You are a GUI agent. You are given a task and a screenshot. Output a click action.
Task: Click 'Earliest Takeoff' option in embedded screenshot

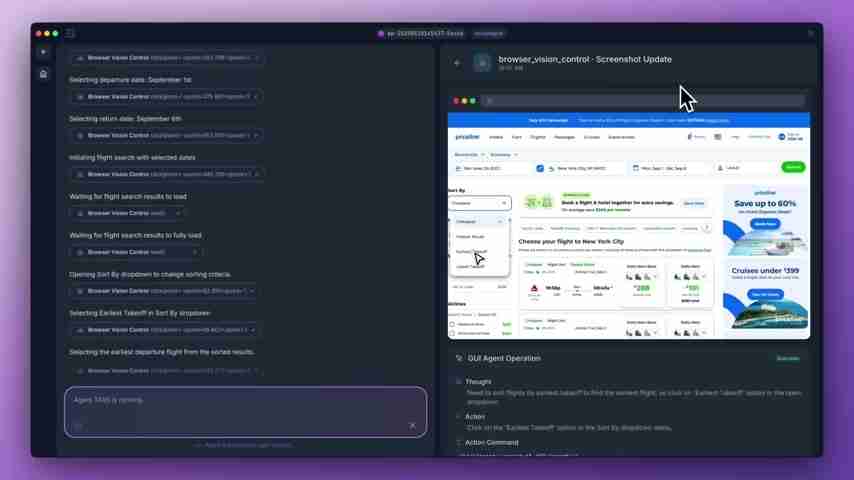click(472, 252)
